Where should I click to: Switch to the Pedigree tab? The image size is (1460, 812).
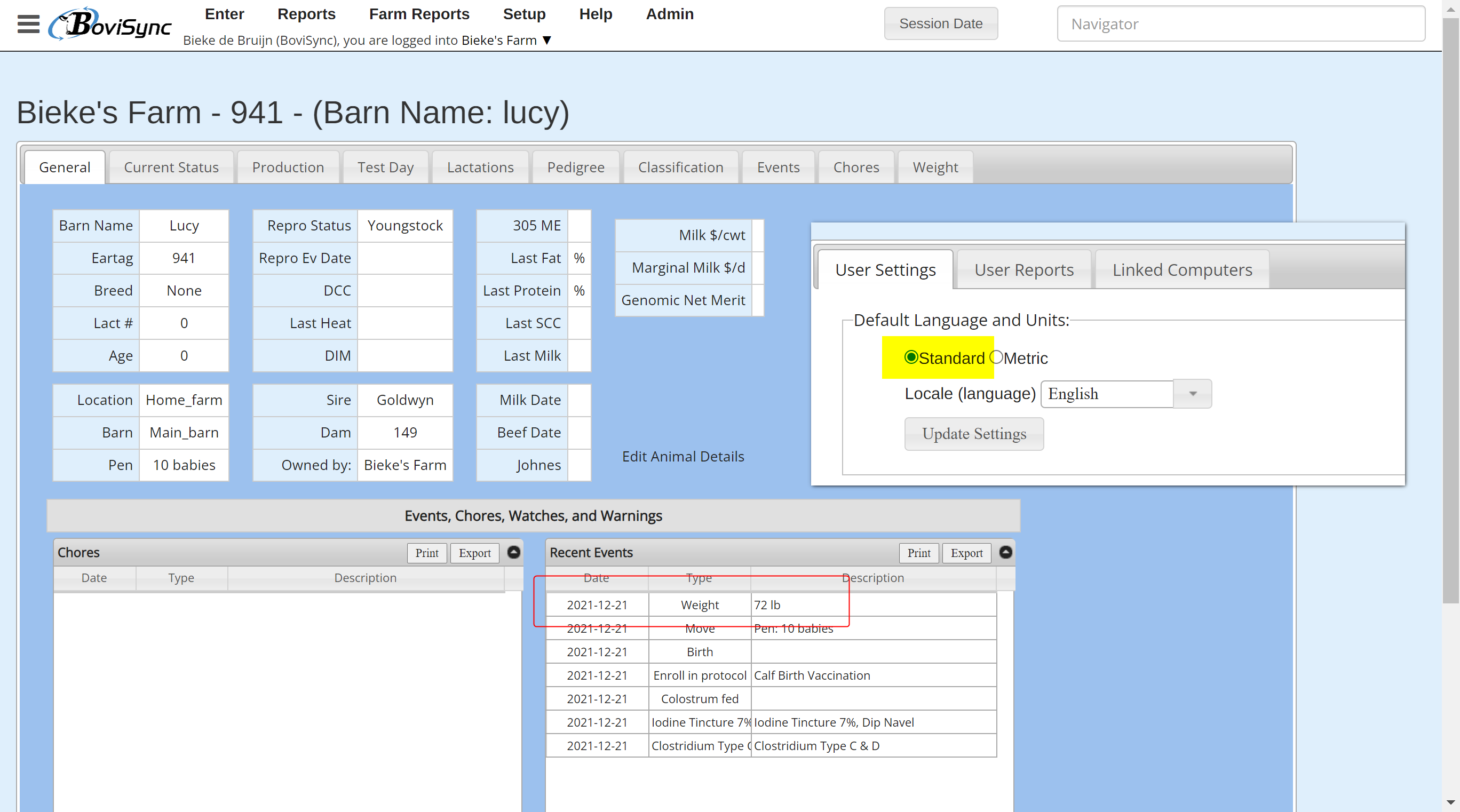576,167
